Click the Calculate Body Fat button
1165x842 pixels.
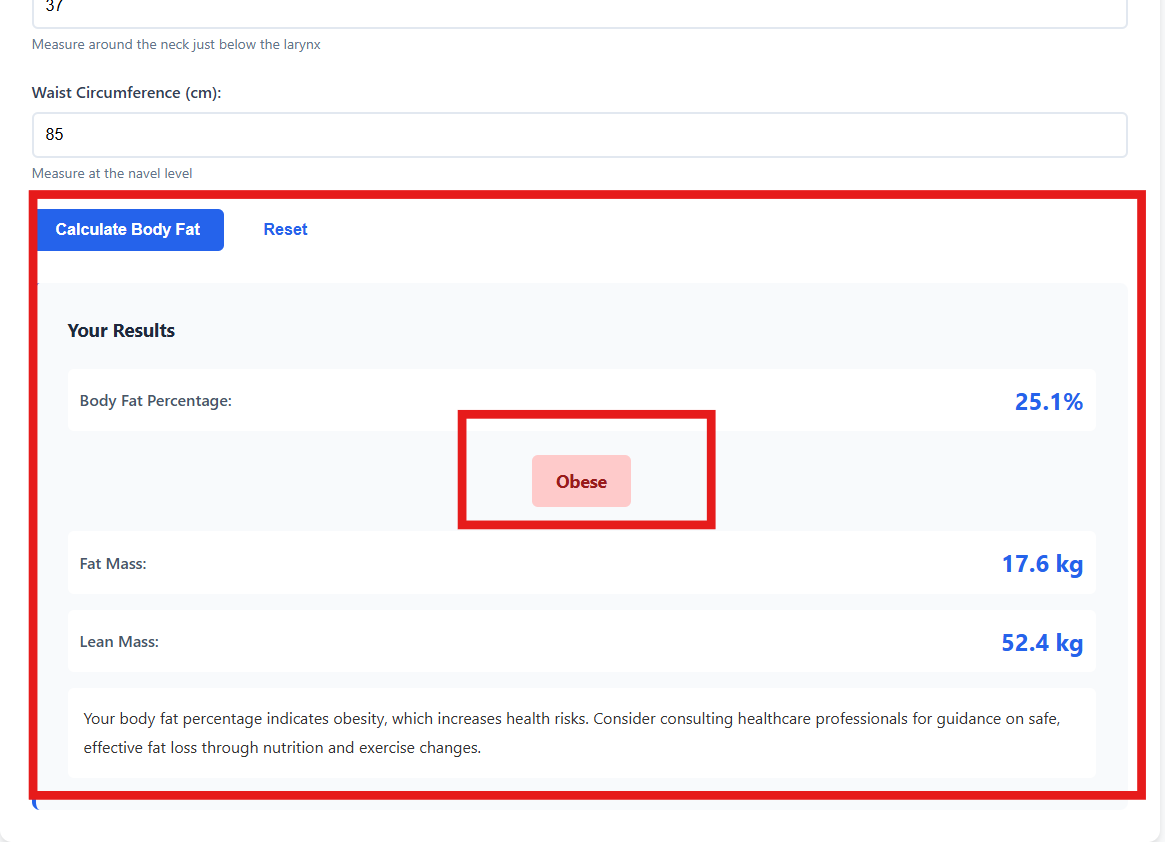[x=128, y=230]
